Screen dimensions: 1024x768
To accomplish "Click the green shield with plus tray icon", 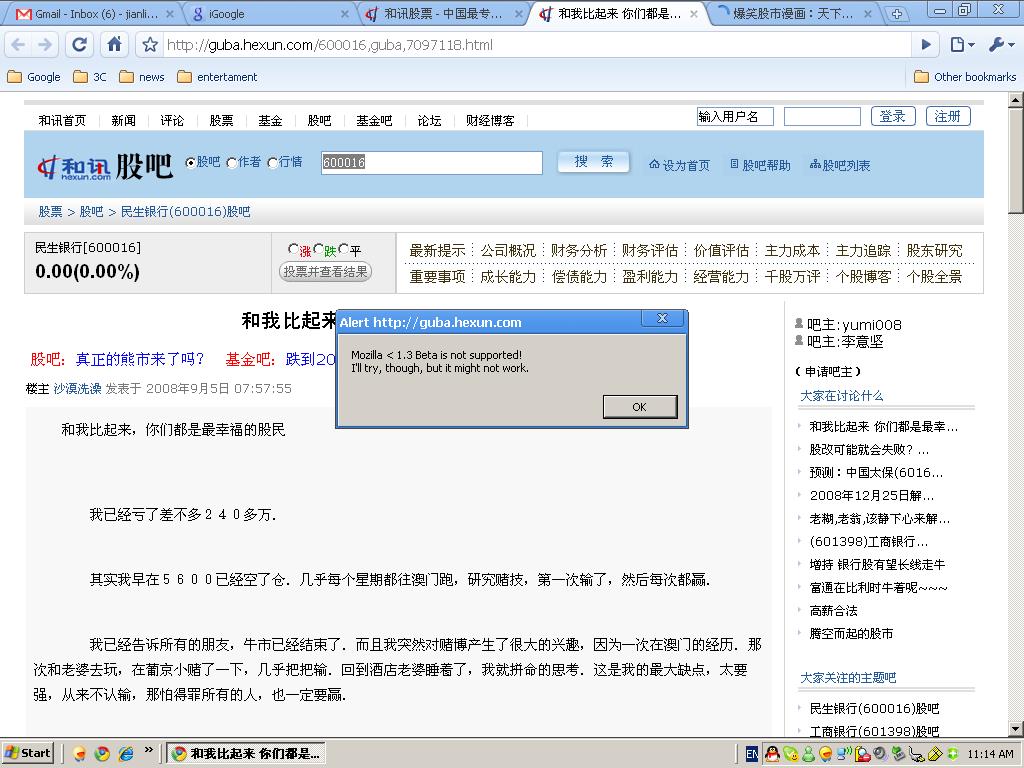I will tap(953, 754).
